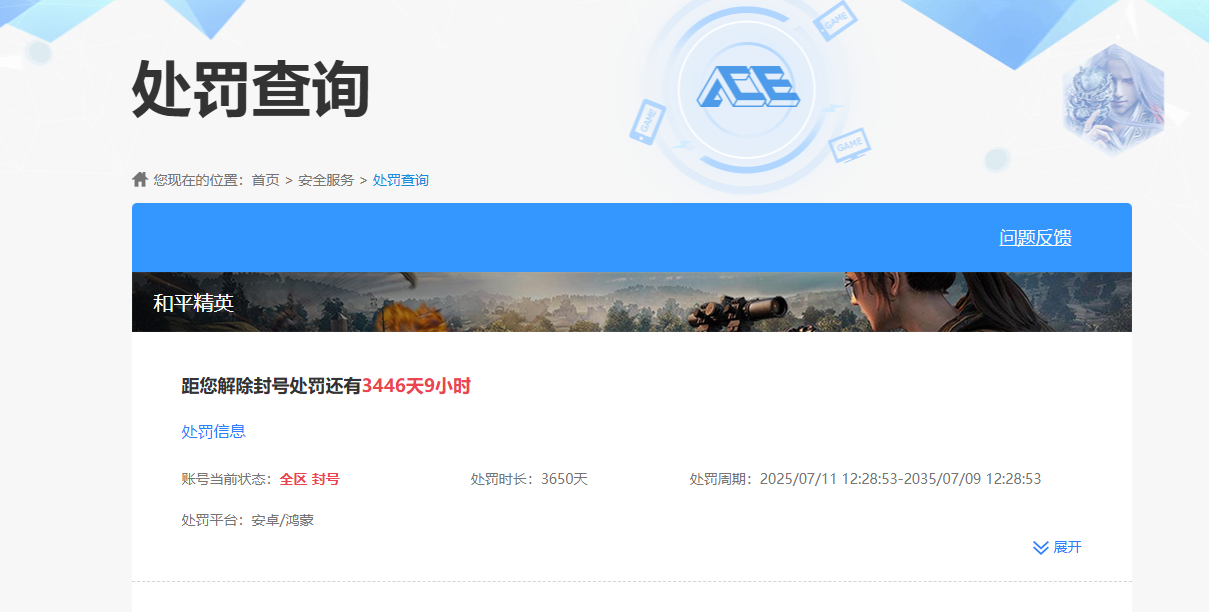Select the 和平精英 game title
The width and height of the screenshot is (1209, 612).
click(x=193, y=303)
